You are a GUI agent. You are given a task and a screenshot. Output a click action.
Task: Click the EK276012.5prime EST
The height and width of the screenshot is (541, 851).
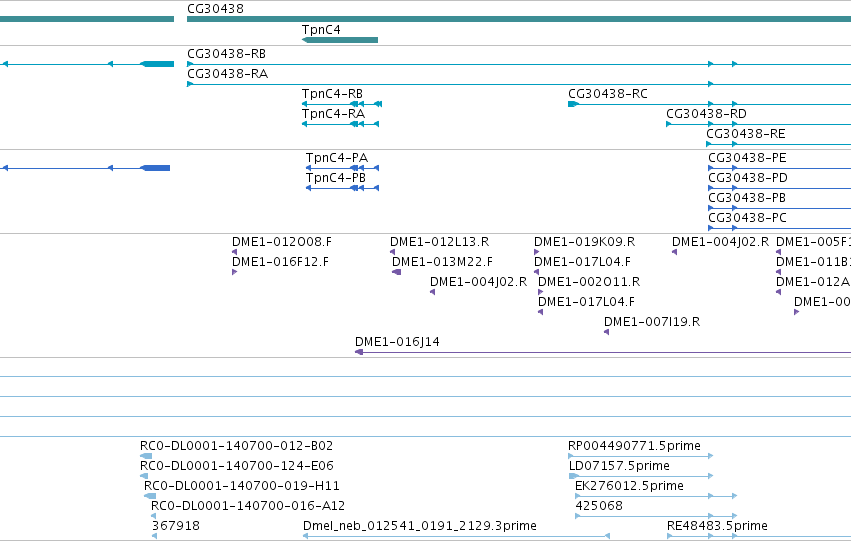click(x=656, y=496)
